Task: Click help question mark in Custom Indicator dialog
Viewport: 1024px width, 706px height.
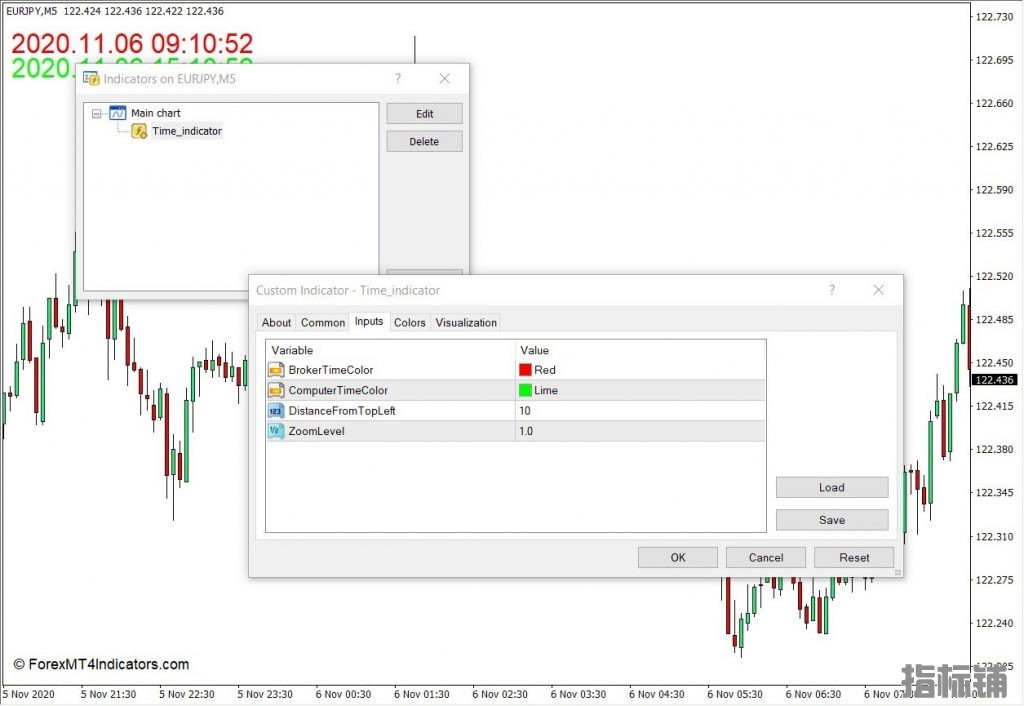Action: 831,290
